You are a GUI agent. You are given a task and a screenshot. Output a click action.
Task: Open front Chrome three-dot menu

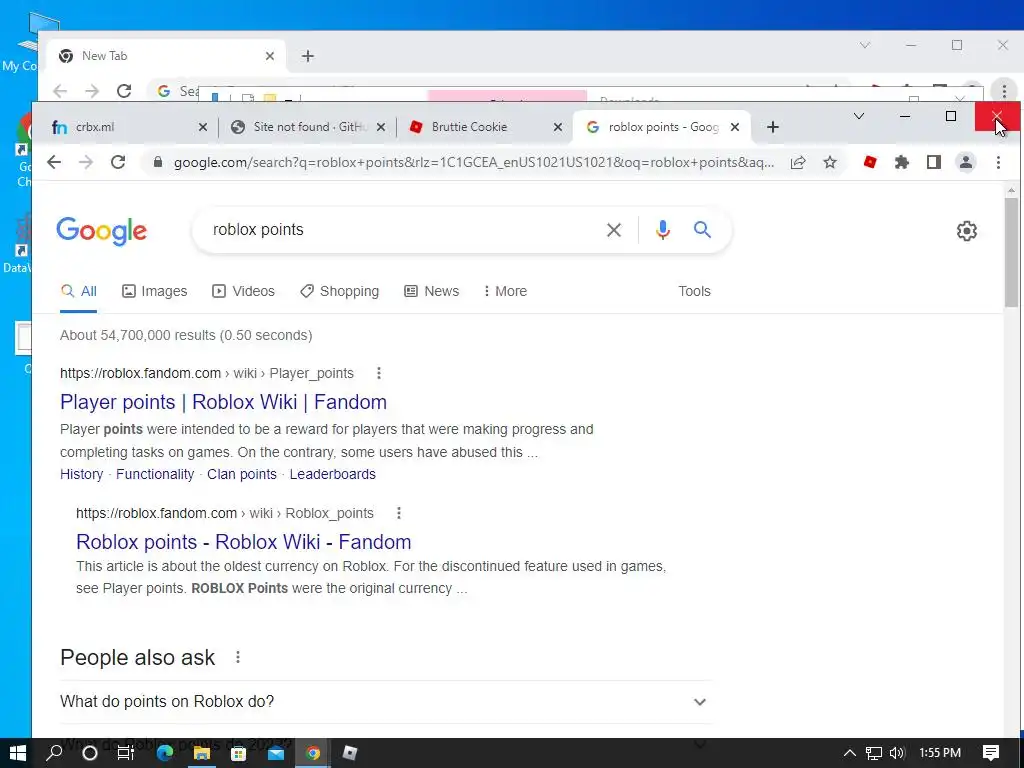pos(998,162)
